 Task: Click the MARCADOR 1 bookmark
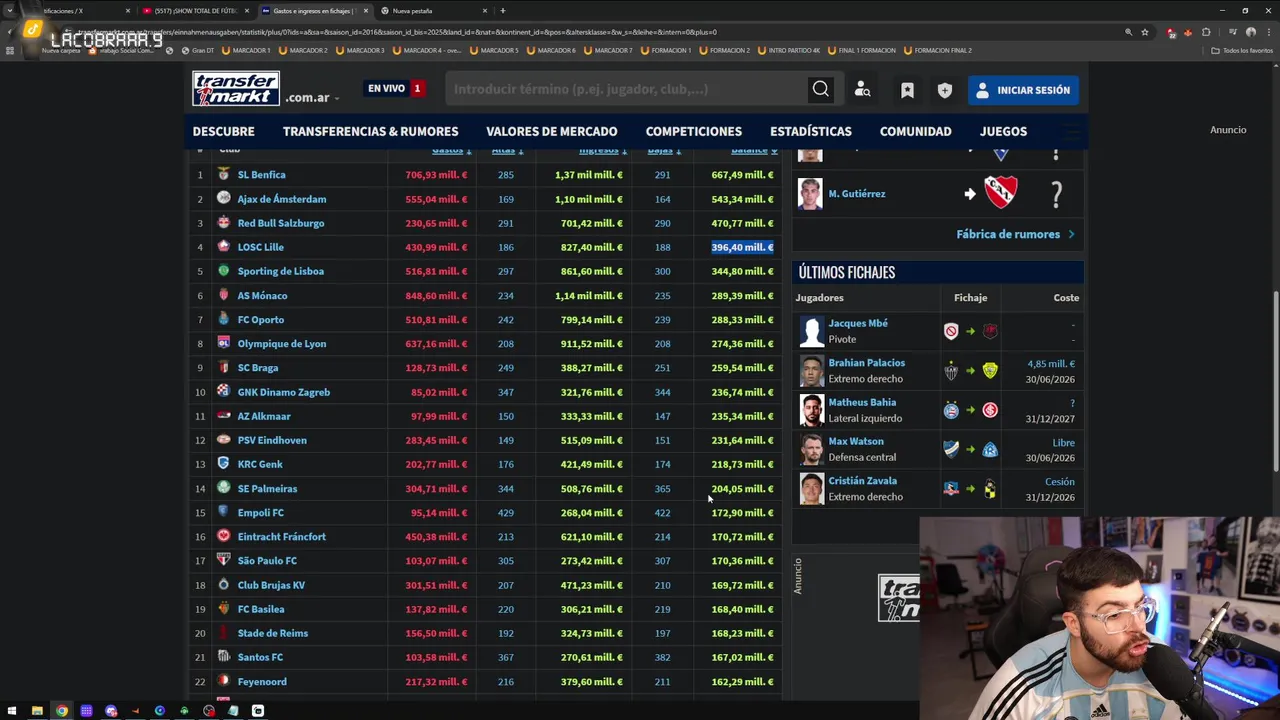[x=246, y=50]
